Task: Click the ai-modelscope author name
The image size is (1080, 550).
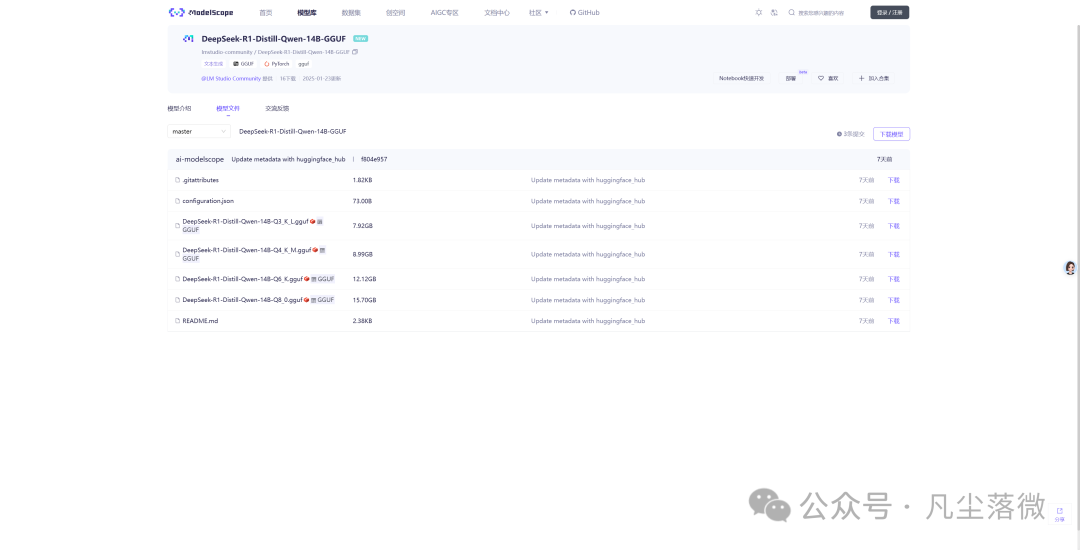Action: [200, 159]
